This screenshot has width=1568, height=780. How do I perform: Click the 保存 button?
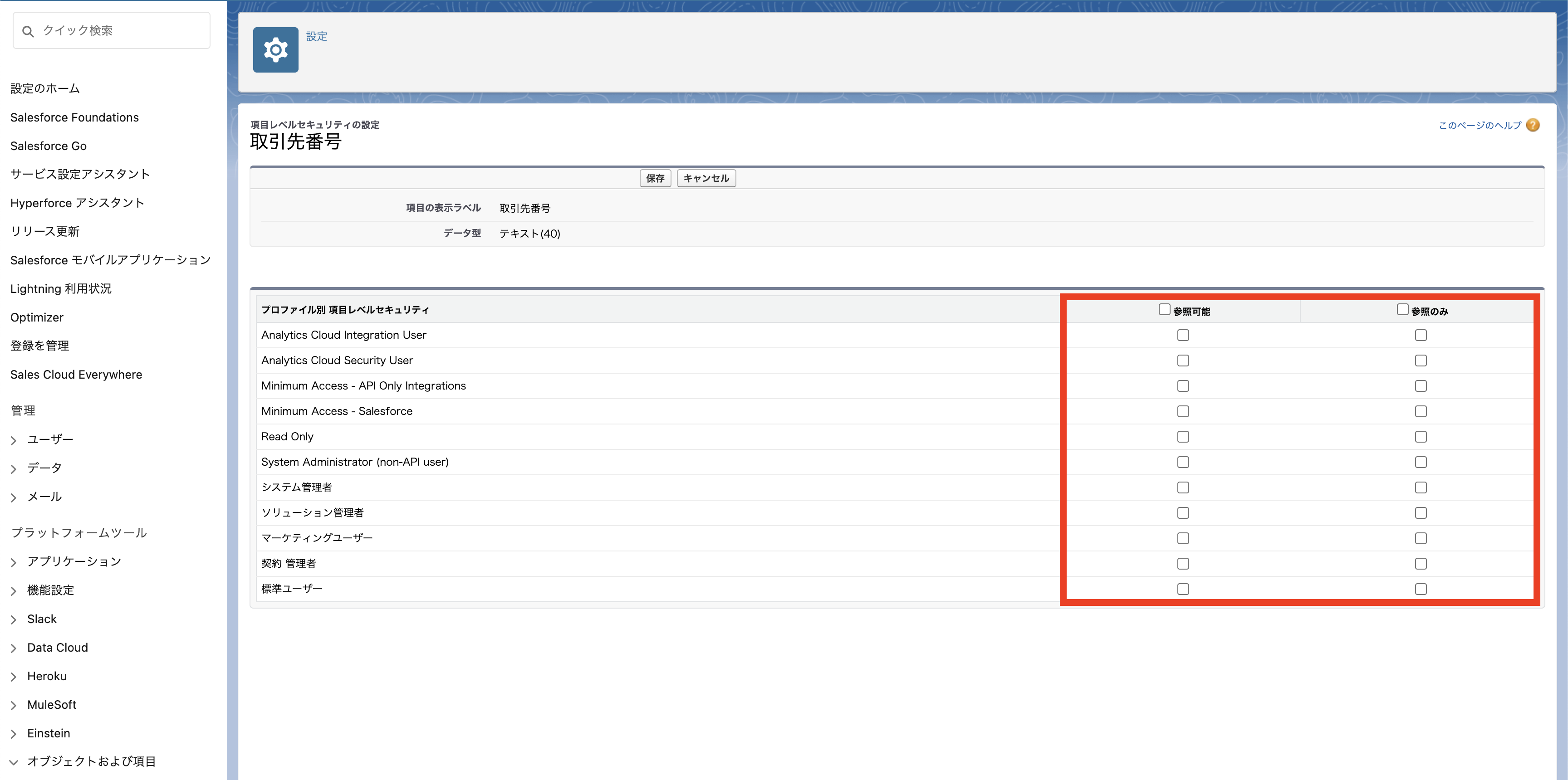point(655,178)
